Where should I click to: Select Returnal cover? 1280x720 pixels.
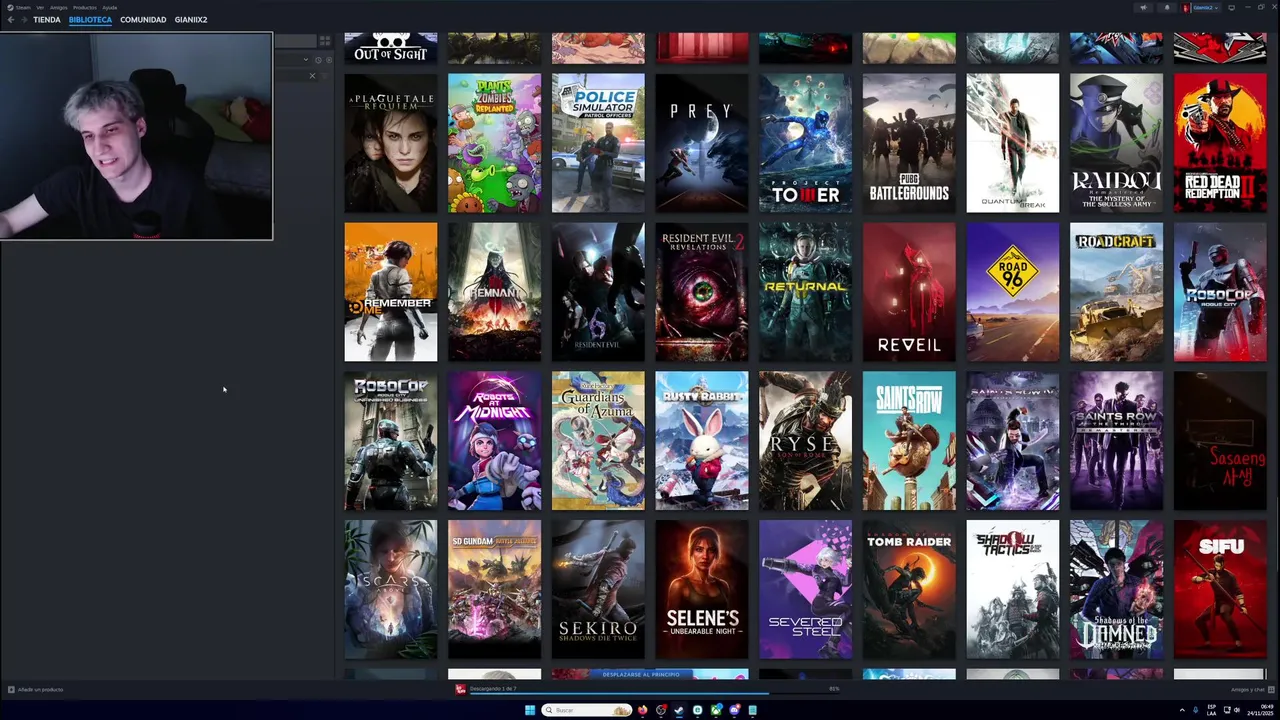[805, 292]
